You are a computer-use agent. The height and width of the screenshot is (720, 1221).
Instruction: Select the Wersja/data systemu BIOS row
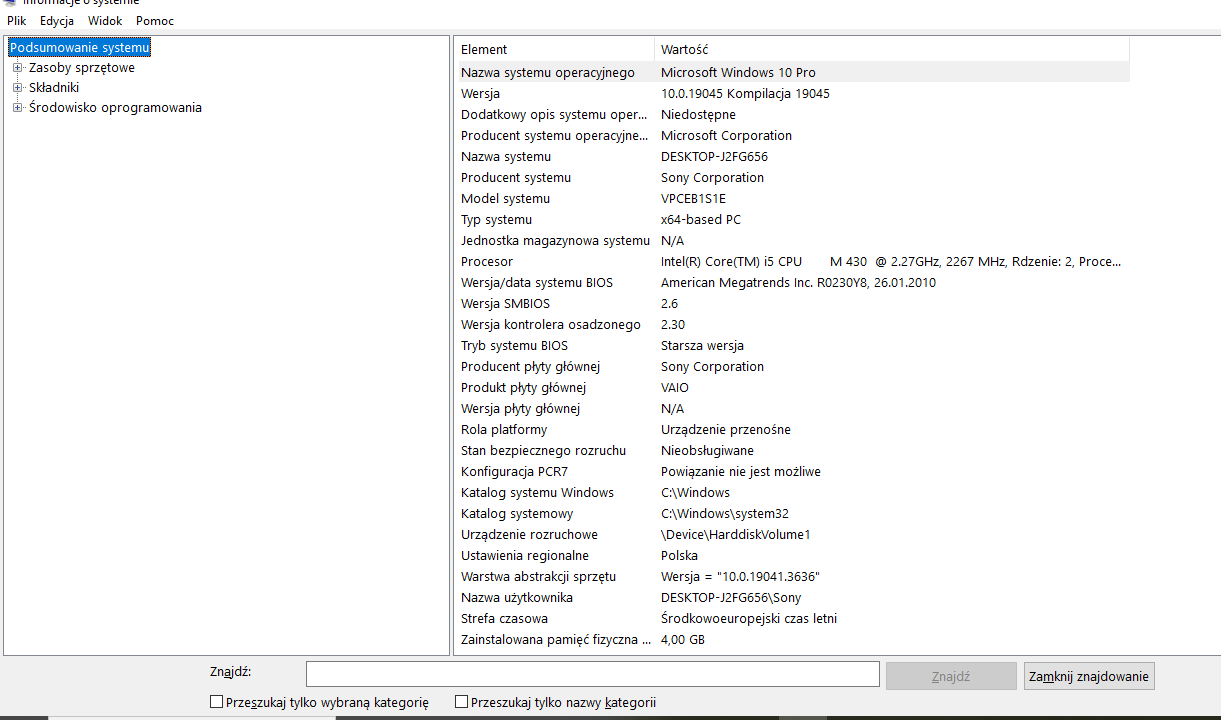(x=793, y=282)
